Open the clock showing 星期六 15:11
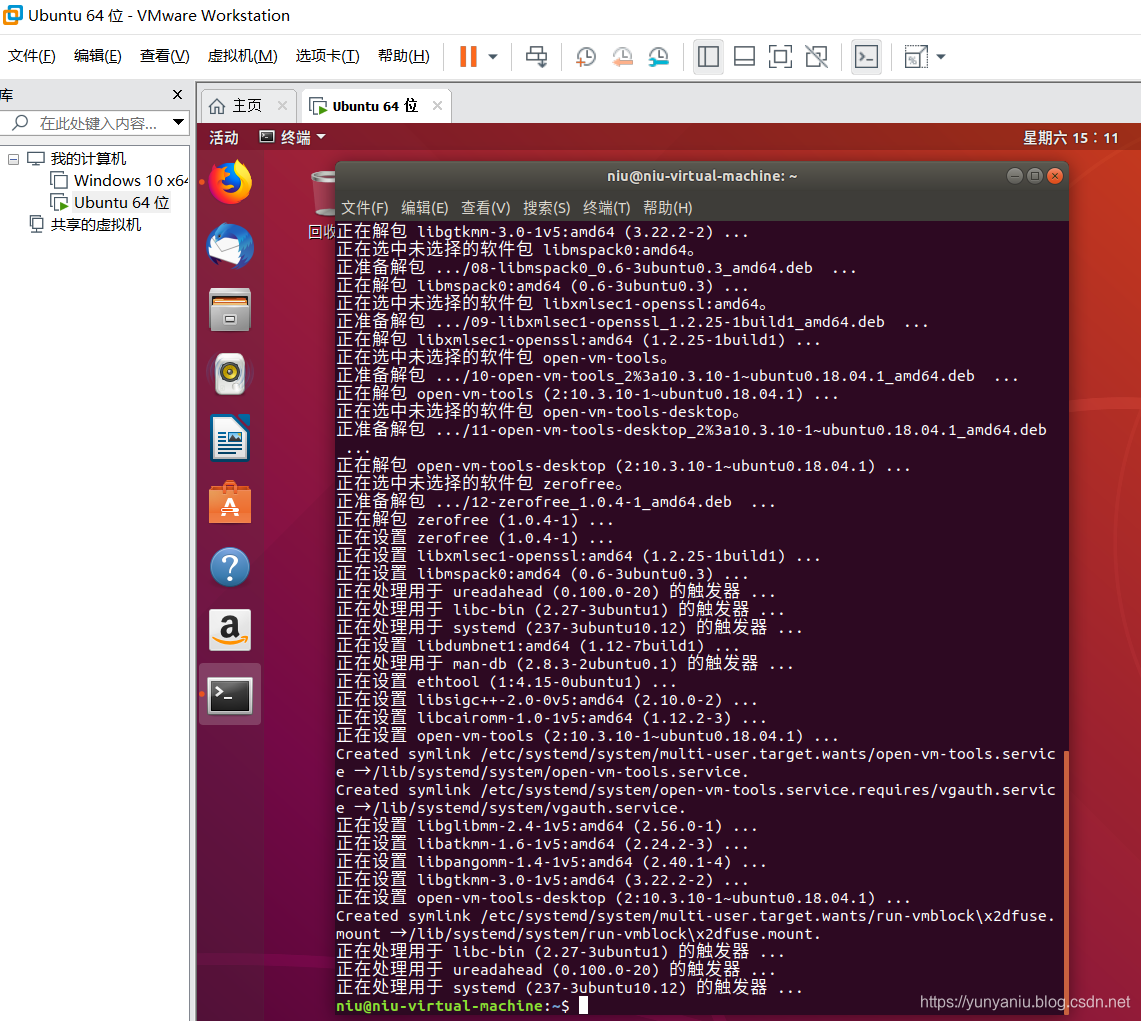This screenshot has height=1021, width=1141. pos(1070,138)
